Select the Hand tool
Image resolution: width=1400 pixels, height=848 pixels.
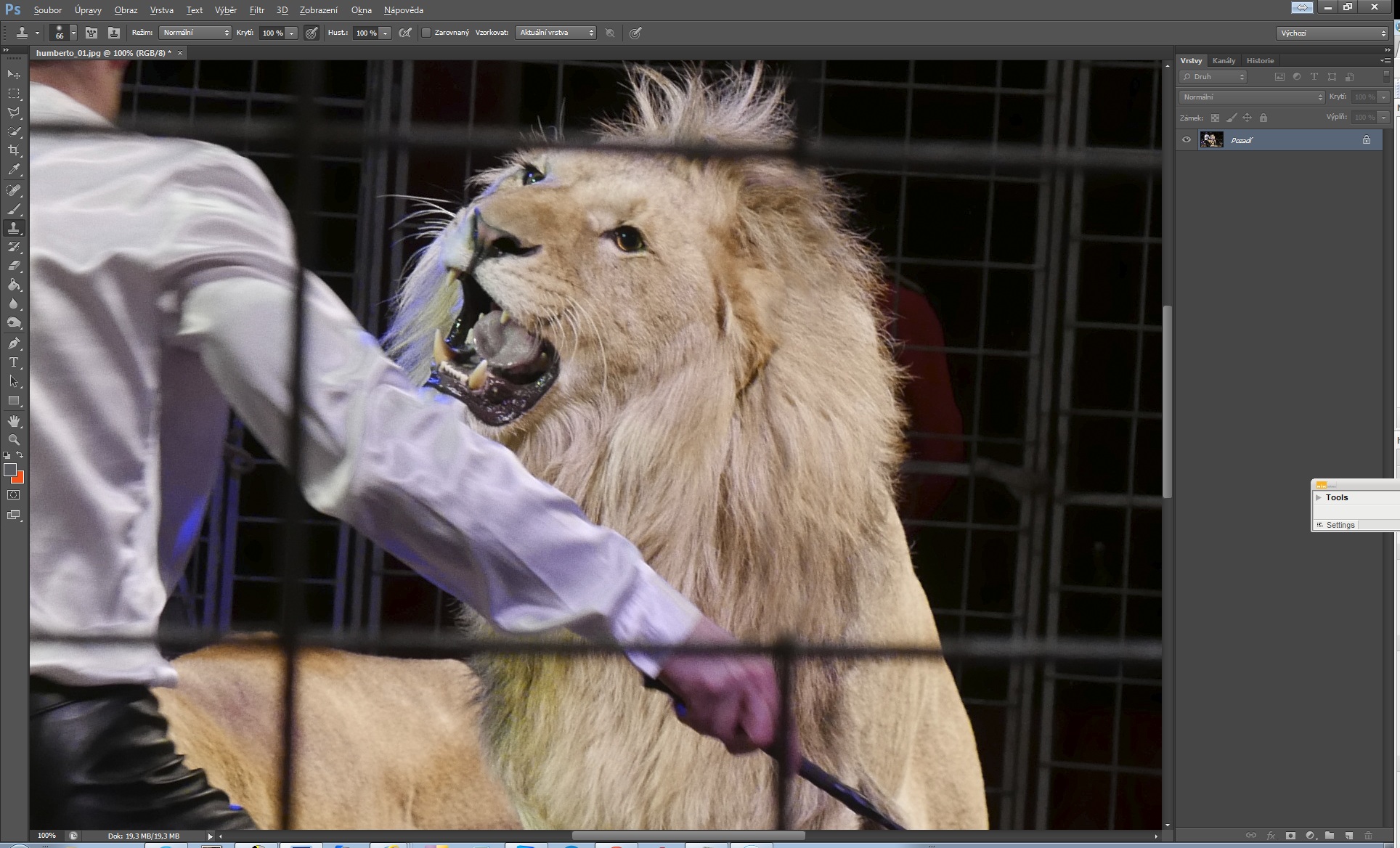[x=14, y=421]
